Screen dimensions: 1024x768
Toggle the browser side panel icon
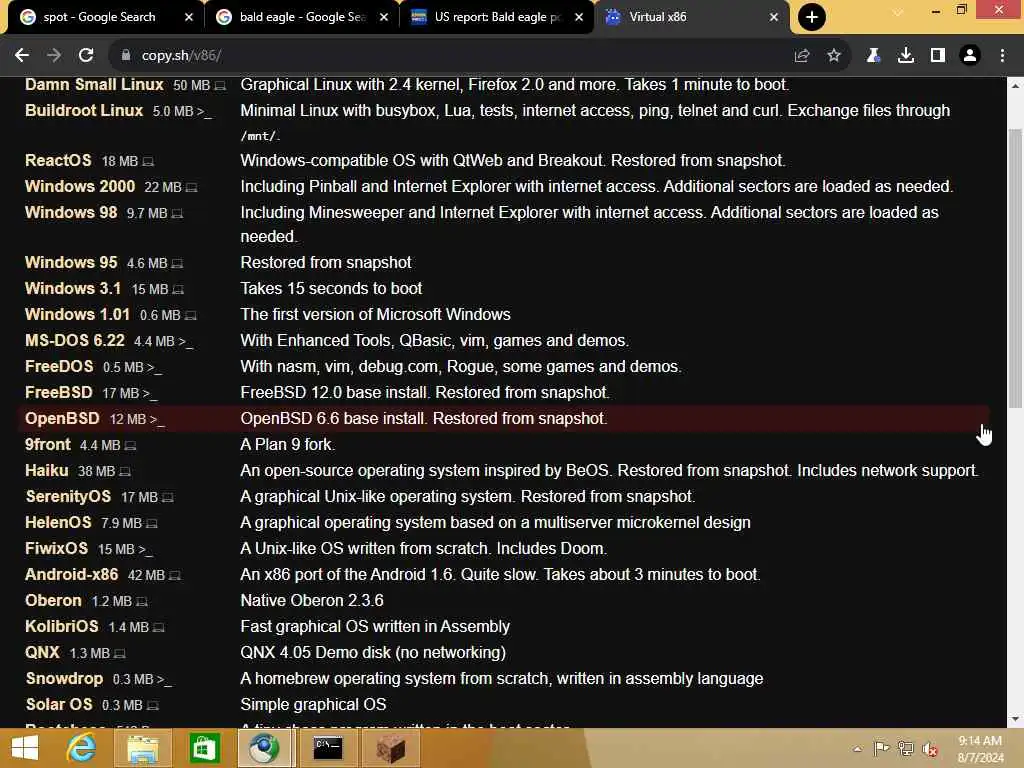(938, 56)
